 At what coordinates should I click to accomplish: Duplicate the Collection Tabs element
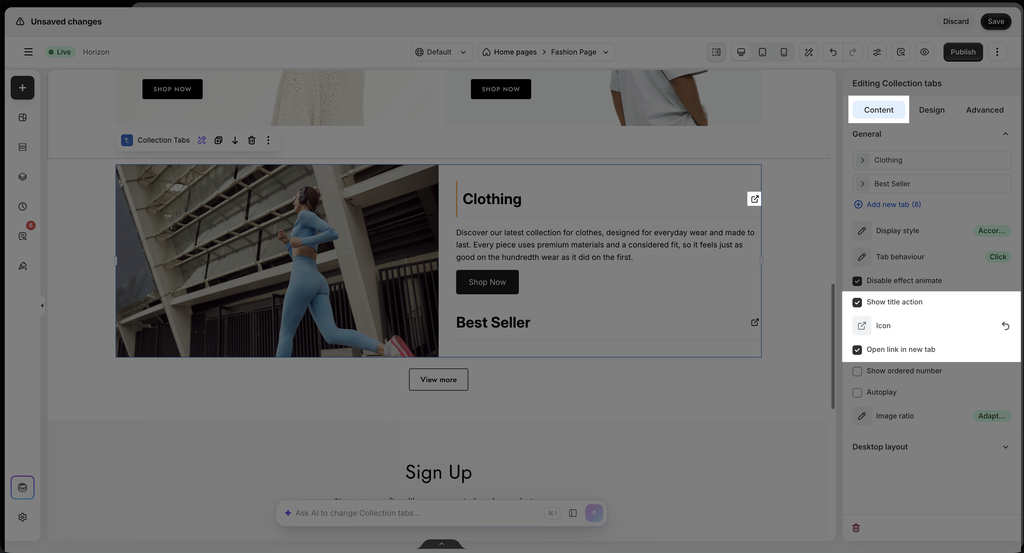point(218,140)
